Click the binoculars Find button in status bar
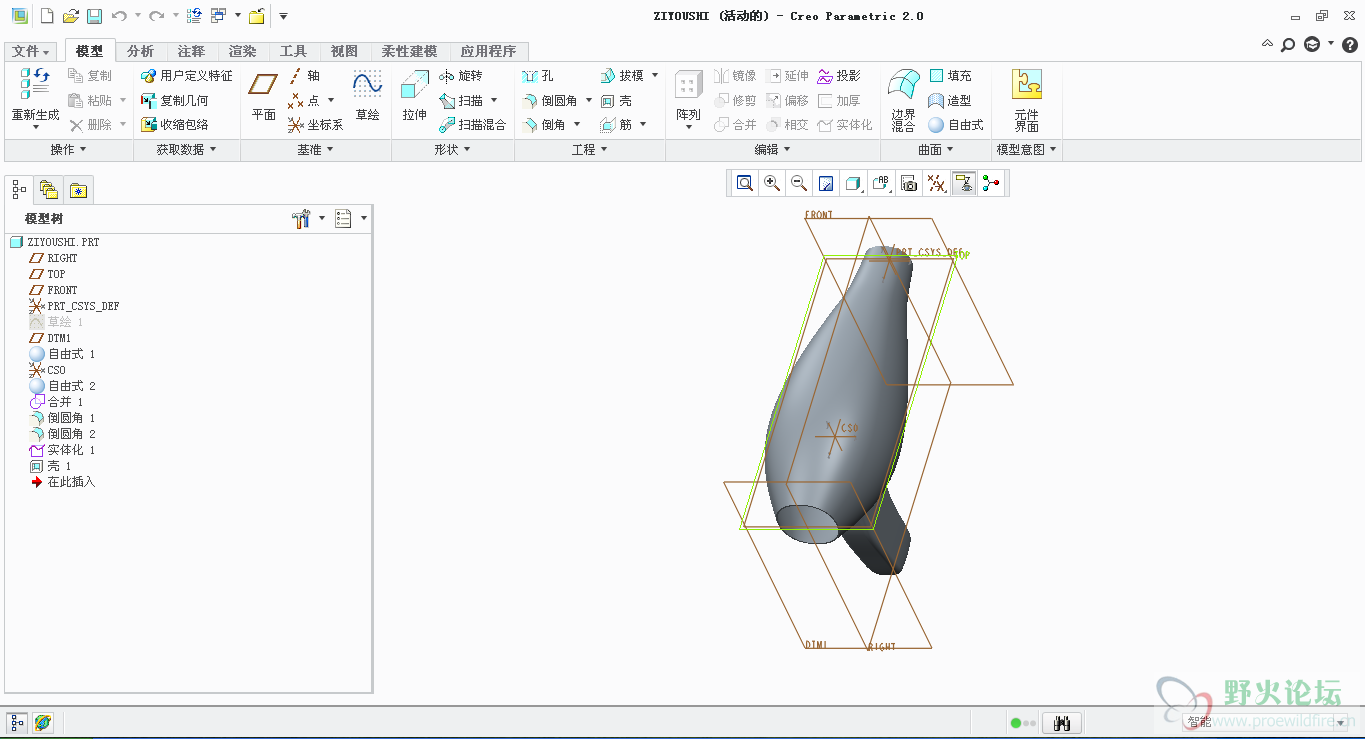This screenshot has height=739, width=1365. pos(1062,722)
